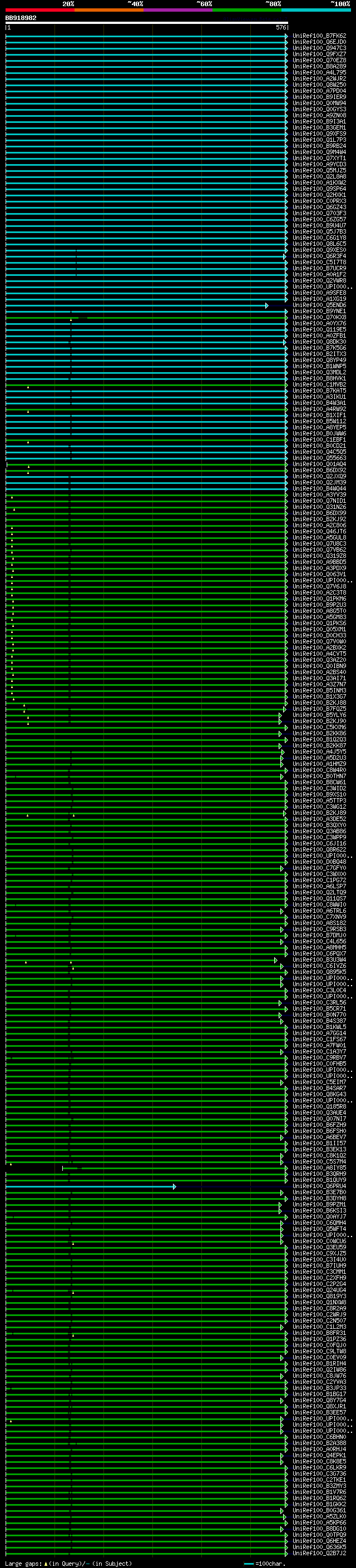This screenshot has height=1568, width=356.
Task: Select hit label UniRef100_Q8XJR1
Action: (319, 1406)
